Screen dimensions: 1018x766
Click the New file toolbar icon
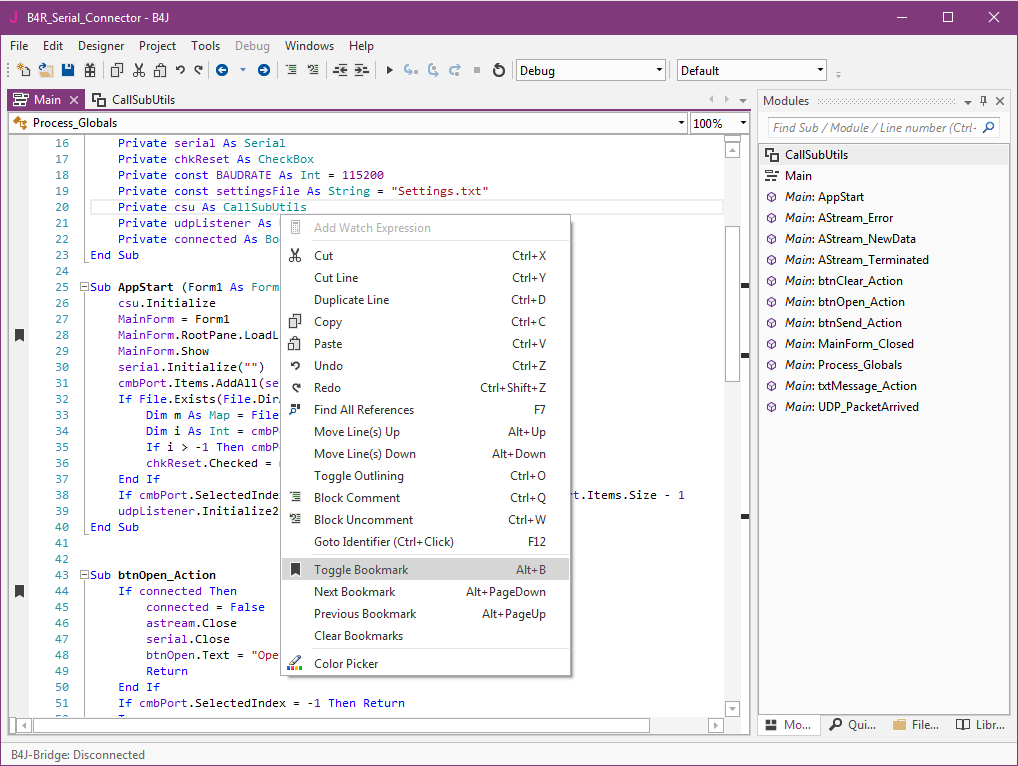(x=23, y=70)
